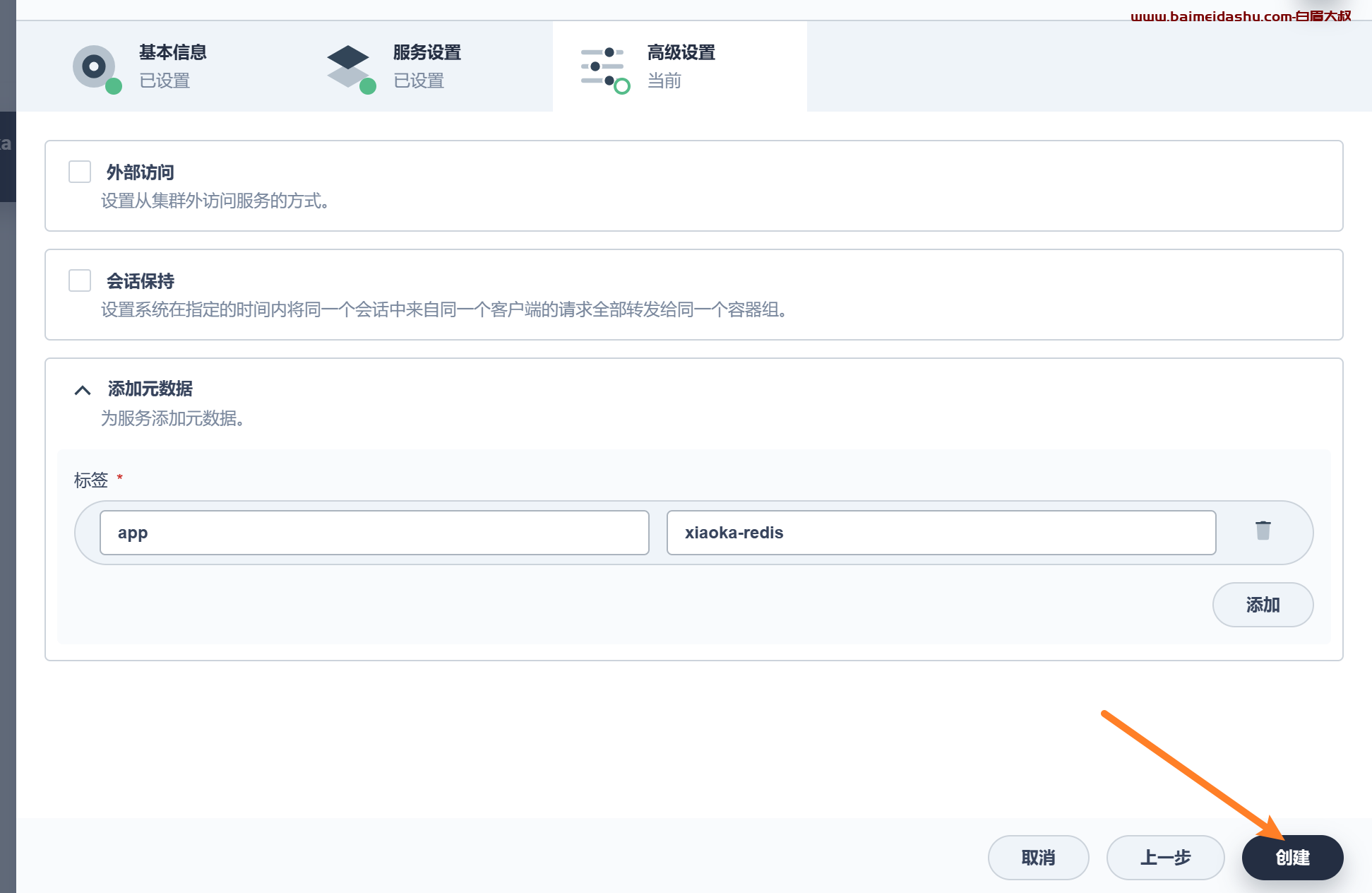Go back with the 上一步 button
Viewport: 1372px width, 893px height.
click(x=1165, y=858)
